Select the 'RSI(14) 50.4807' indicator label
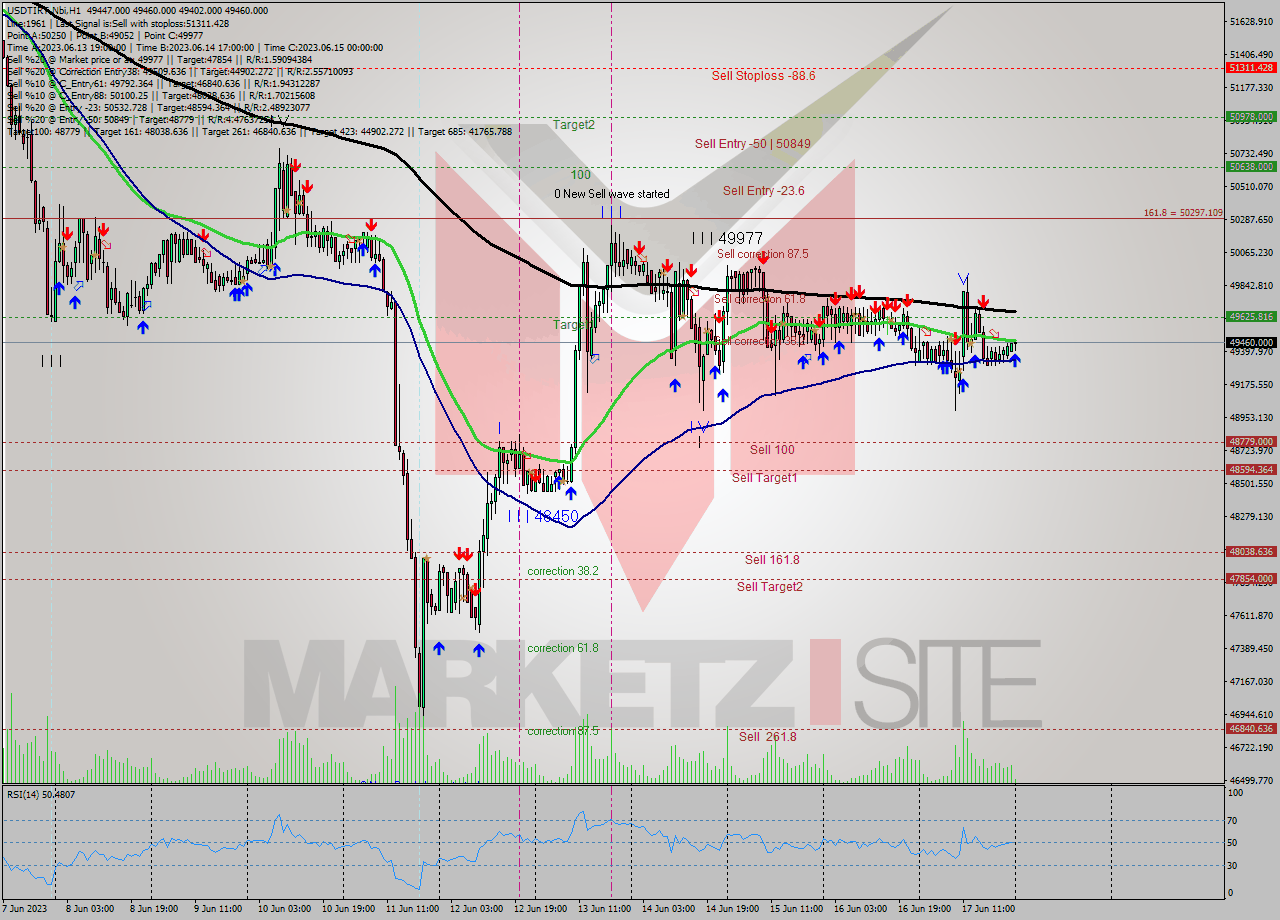The image size is (1280, 920). [x=41, y=795]
